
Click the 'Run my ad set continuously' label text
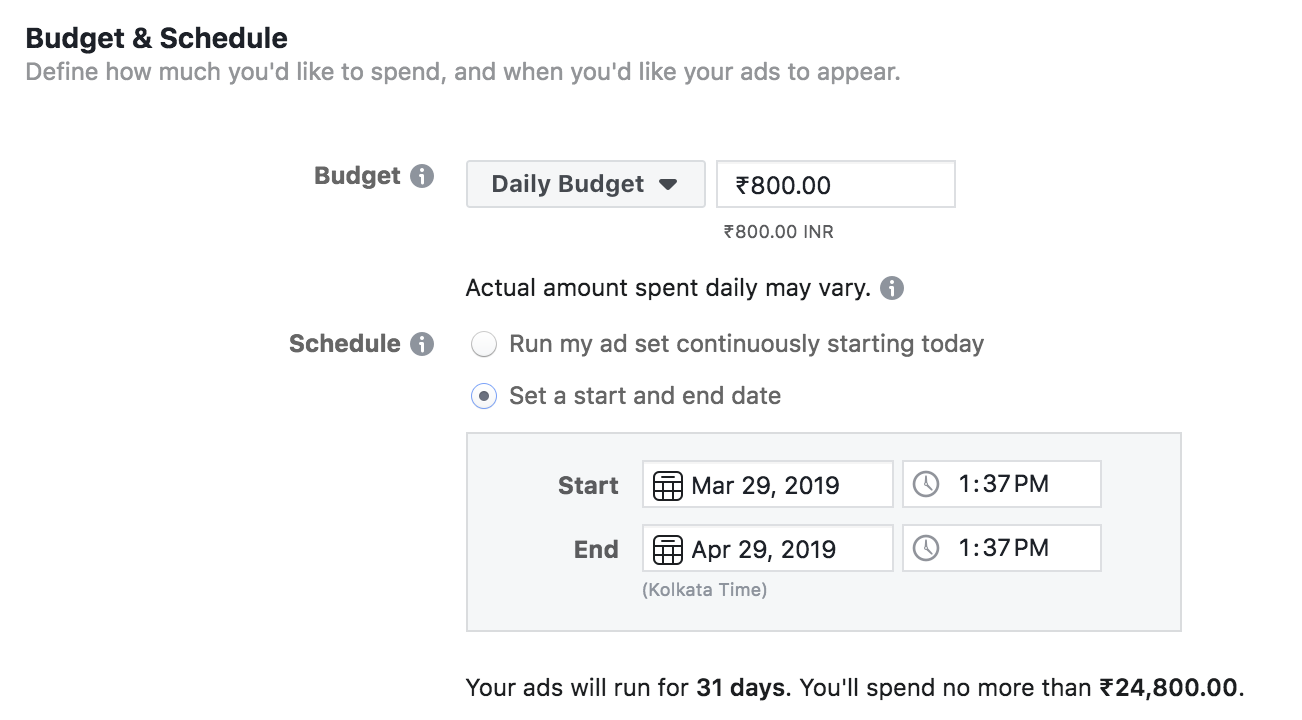746,345
